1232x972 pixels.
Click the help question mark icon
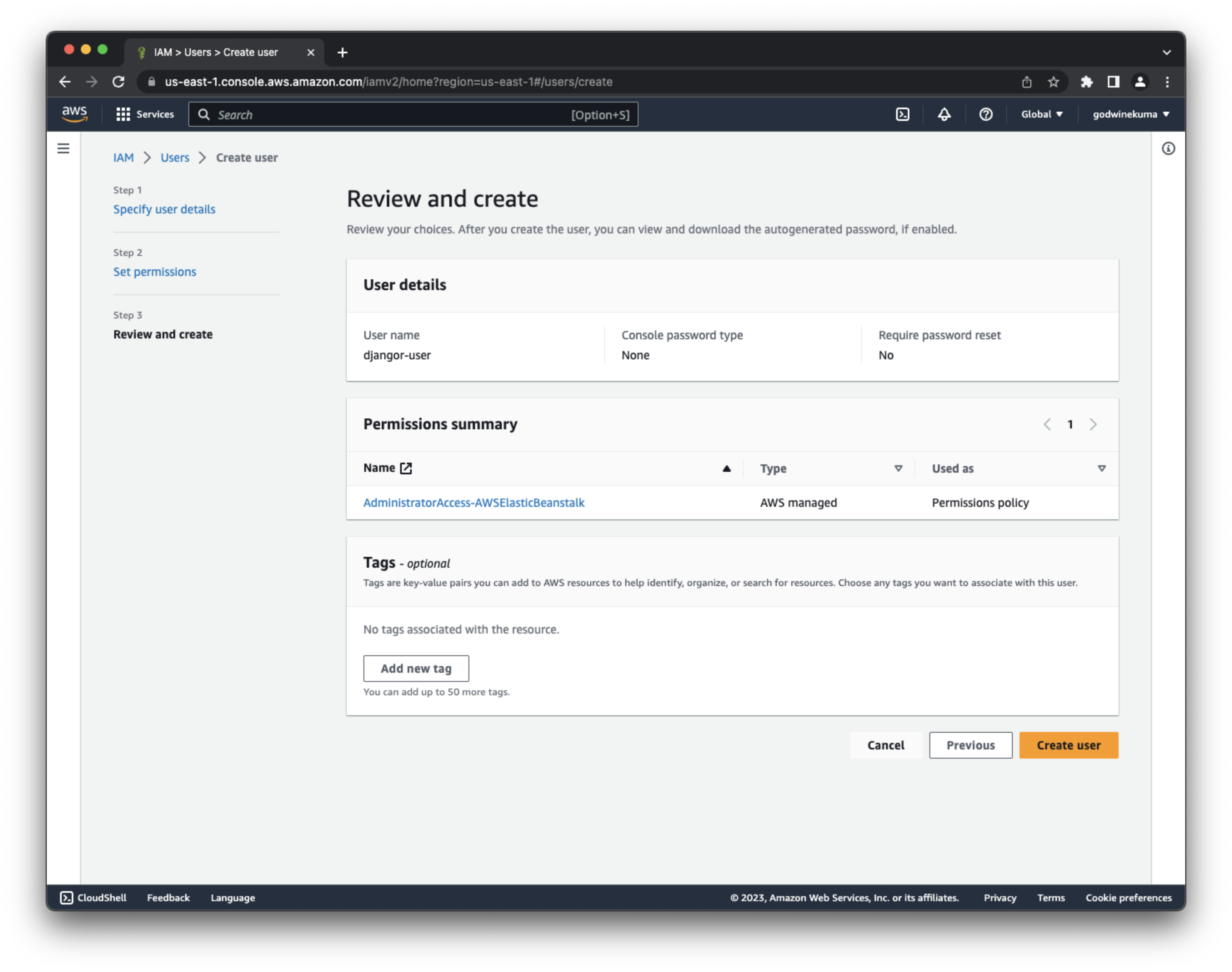[x=986, y=114]
